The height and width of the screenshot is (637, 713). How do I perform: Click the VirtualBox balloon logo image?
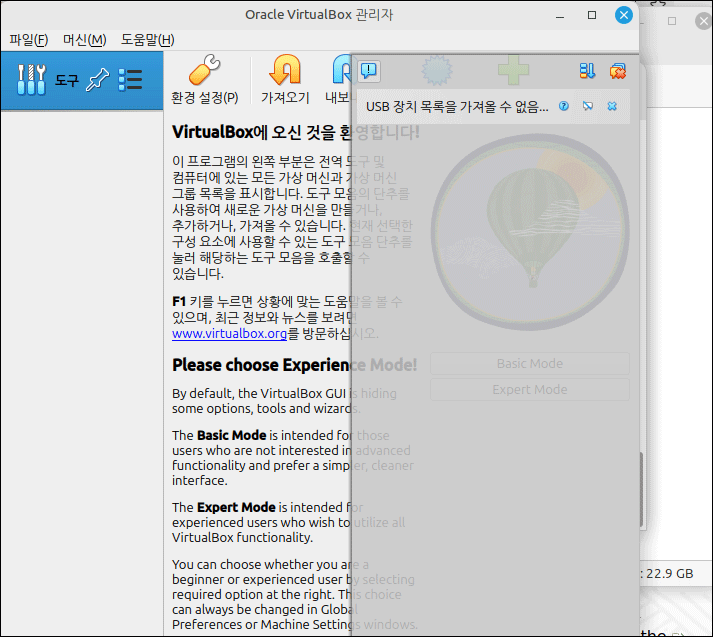tap(530, 232)
